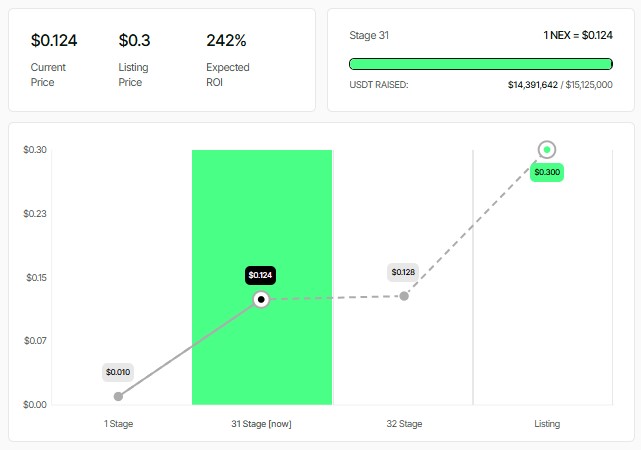Click the $0.010 price label on chart
Image resolution: width=641 pixels, height=450 pixels.
(x=118, y=372)
